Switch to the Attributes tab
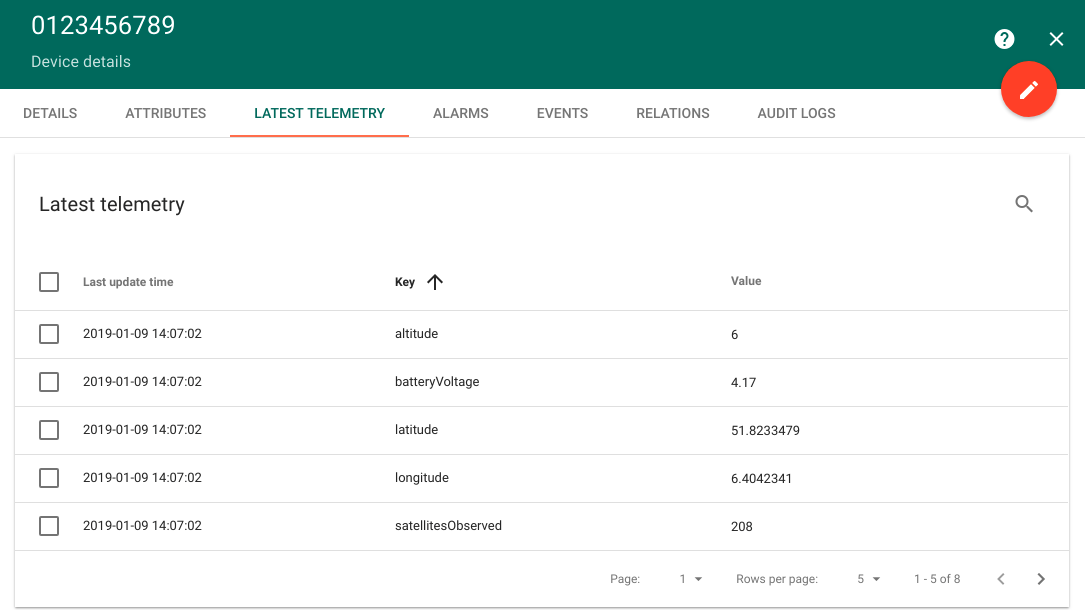The image size is (1085, 610). click(x=165, y=113)
